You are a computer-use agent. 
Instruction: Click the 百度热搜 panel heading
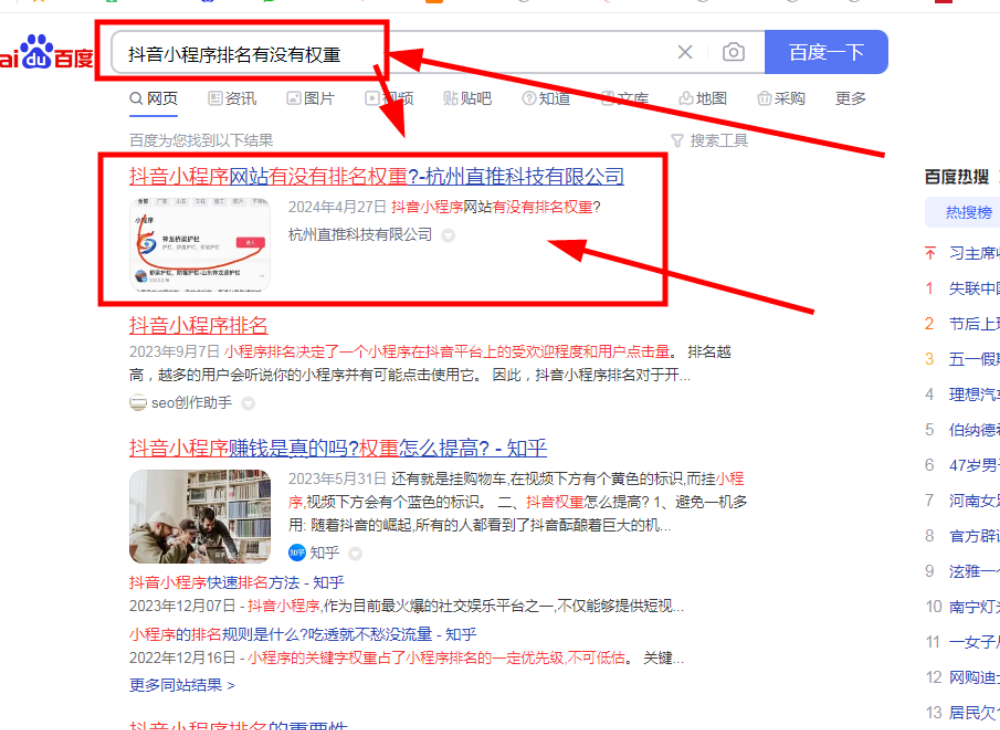[957, 177]
